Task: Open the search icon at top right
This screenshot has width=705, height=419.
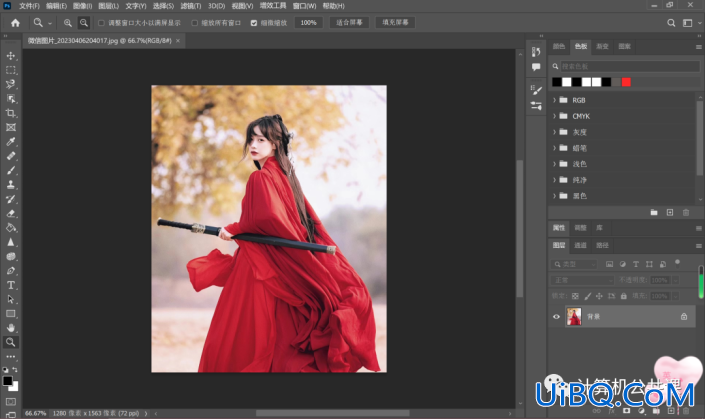Action: click(671, 22)
